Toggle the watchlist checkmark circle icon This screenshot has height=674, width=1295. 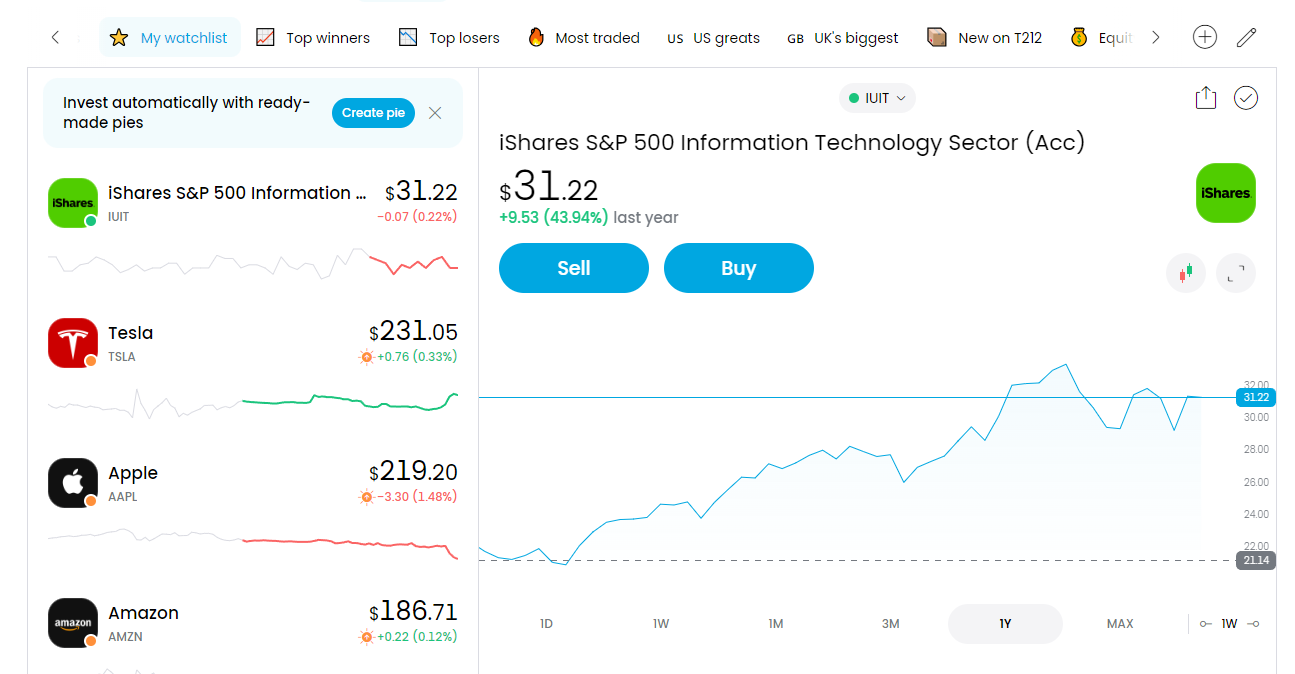pyautogui.click(x=1246, y=97)
